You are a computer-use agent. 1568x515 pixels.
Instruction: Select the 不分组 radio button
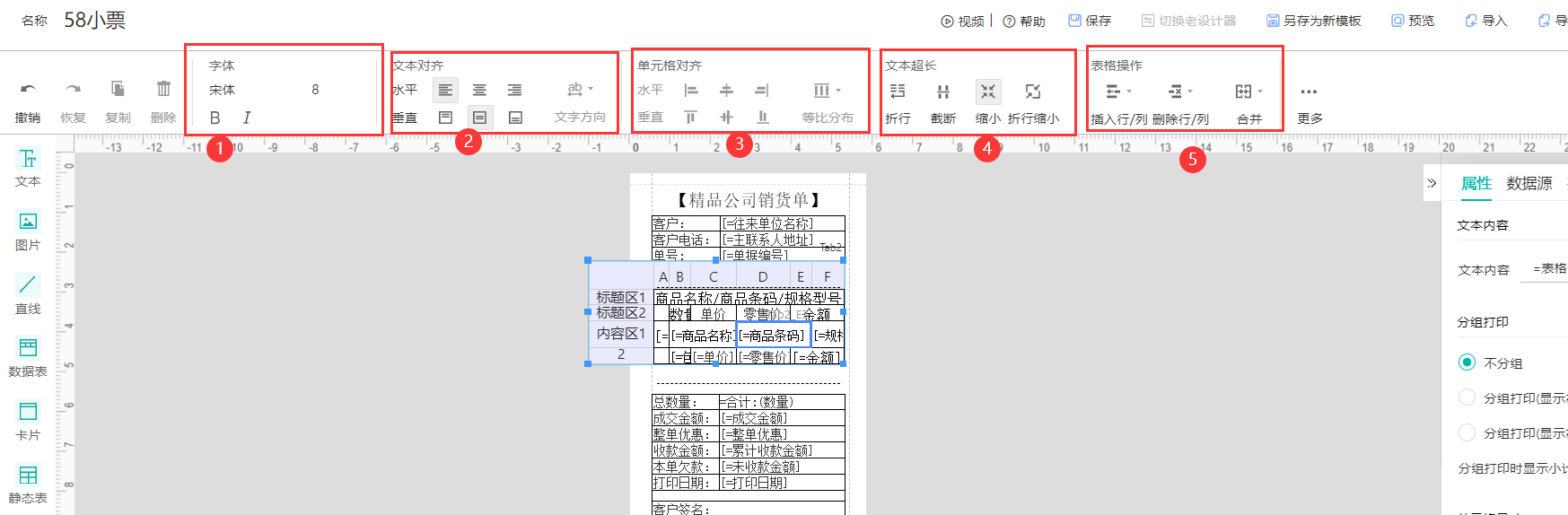[x=1467, y=362]
